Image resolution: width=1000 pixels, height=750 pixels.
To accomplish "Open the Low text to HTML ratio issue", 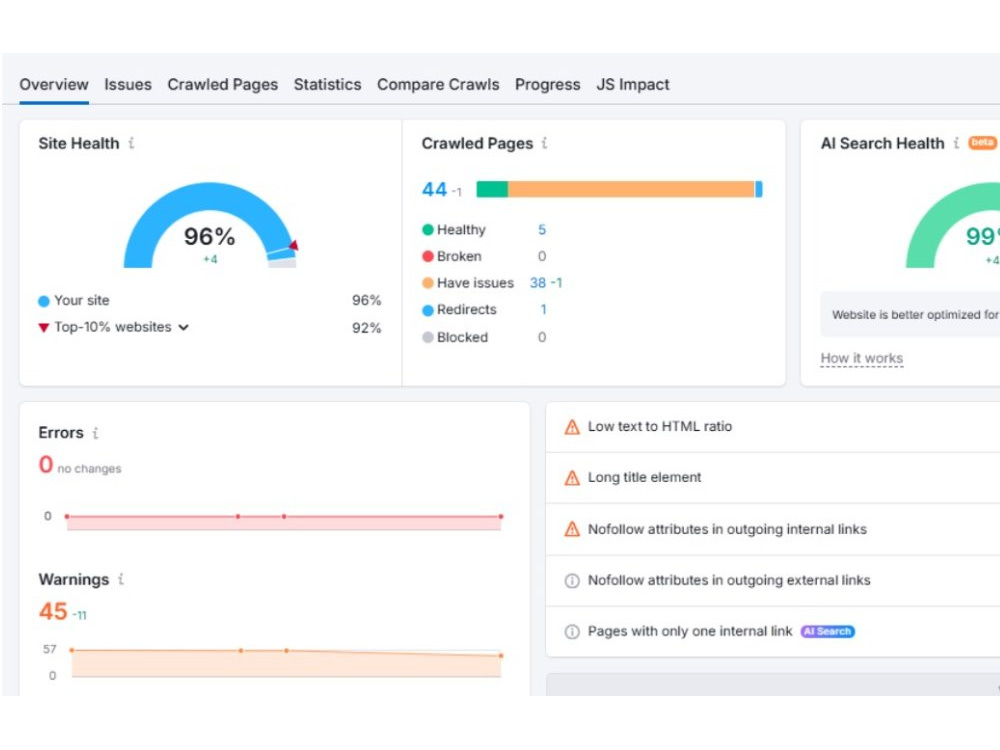I will 660,427.
